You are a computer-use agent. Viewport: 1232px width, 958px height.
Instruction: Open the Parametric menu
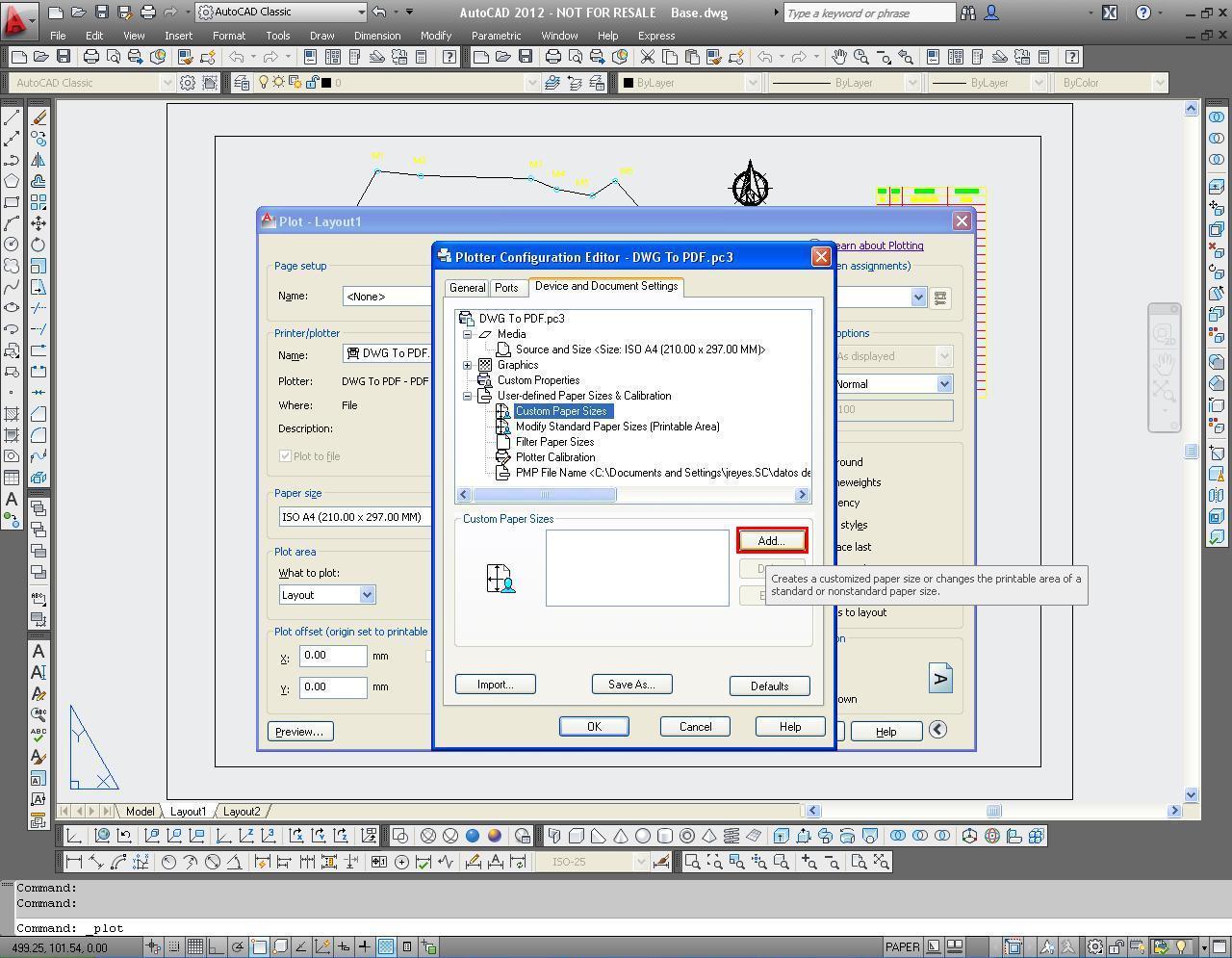point(496,36)
